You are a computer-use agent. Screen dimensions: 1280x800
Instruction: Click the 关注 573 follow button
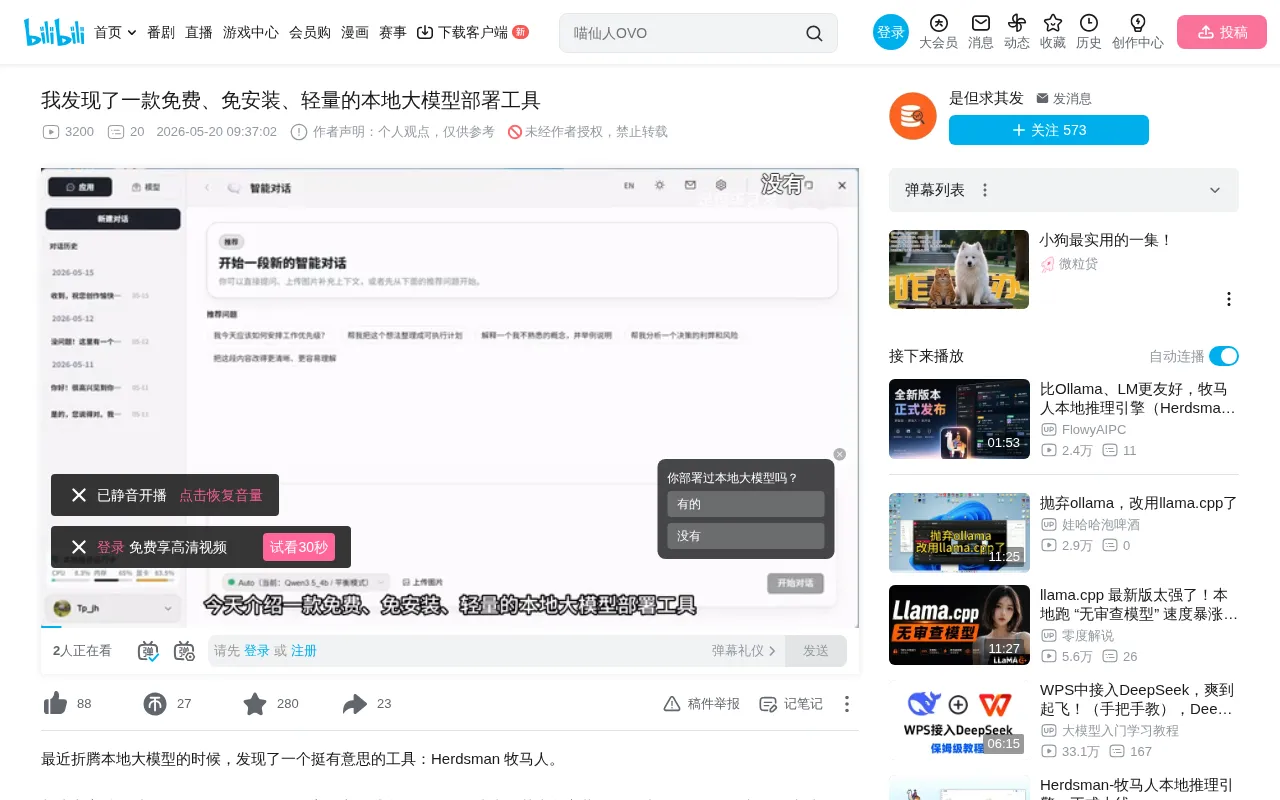(x=1049, y=130)
